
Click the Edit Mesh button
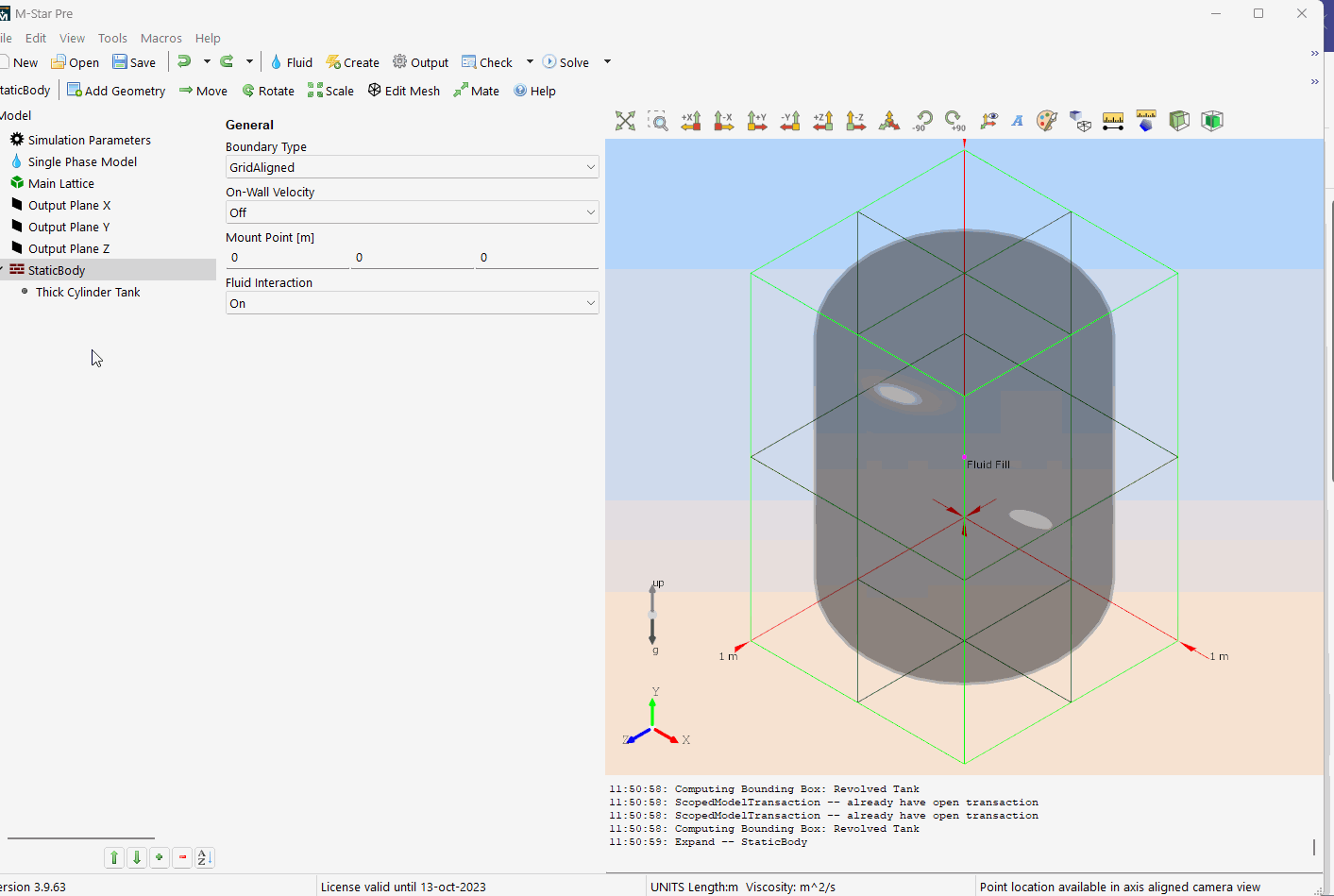403,91
